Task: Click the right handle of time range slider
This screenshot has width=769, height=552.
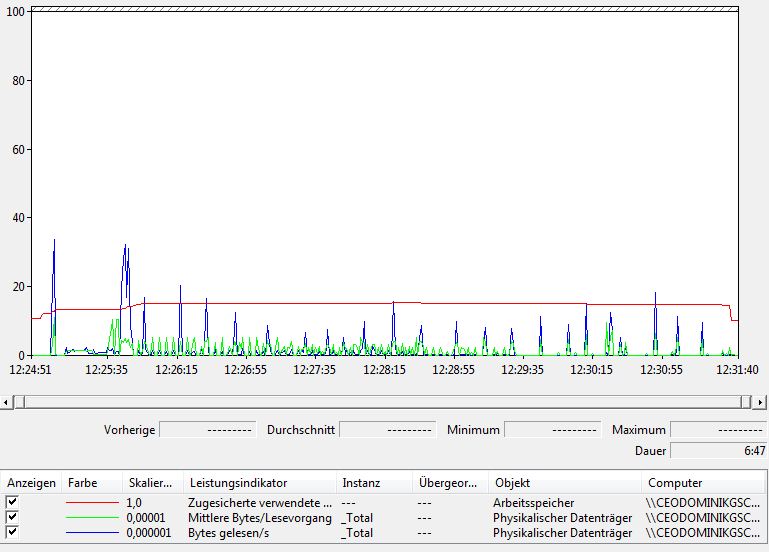Action: pyautogui.click(x=746, y=402)
